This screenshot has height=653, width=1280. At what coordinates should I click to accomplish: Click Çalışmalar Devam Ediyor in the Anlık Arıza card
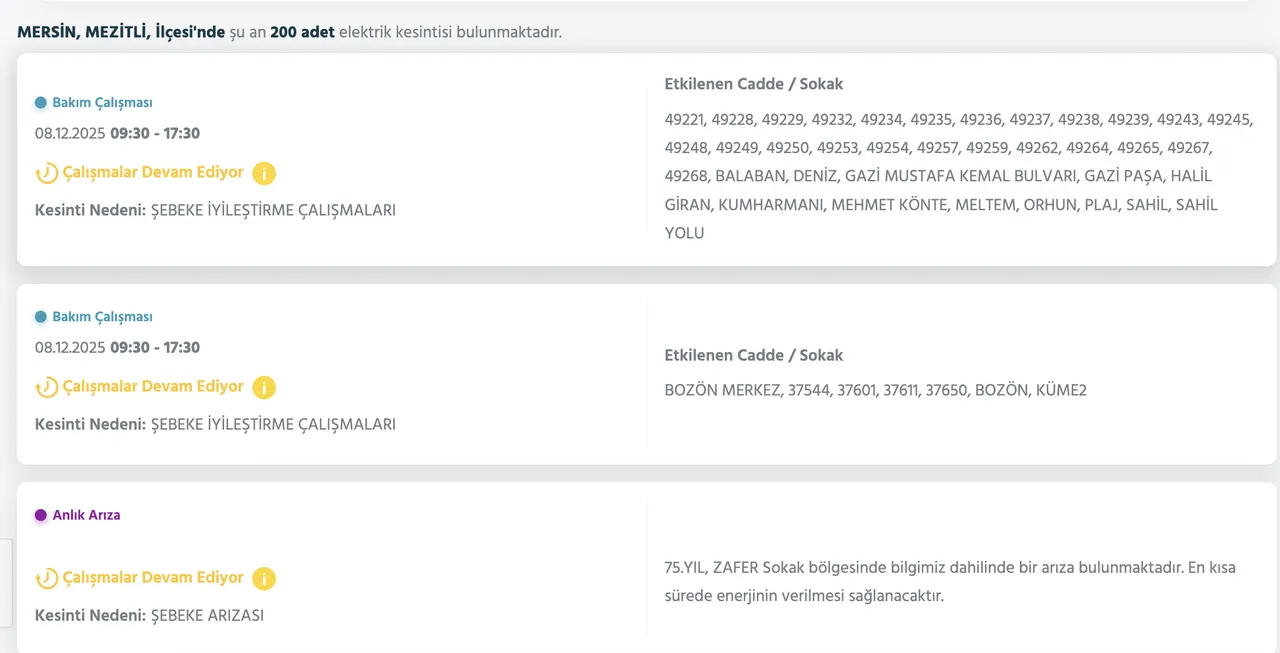click(x=153, y=577)
